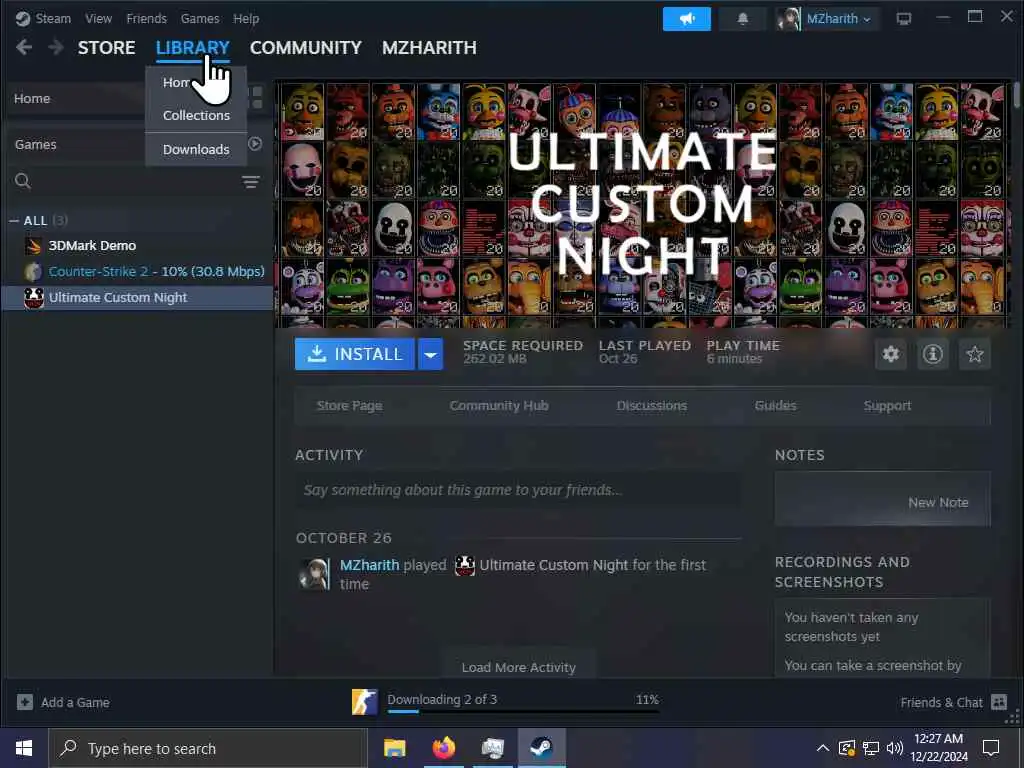Image resolution: width=1024 pixels, height=768 pixels.
Task: Open the Windows Start menu
Action: coord(24,748)
